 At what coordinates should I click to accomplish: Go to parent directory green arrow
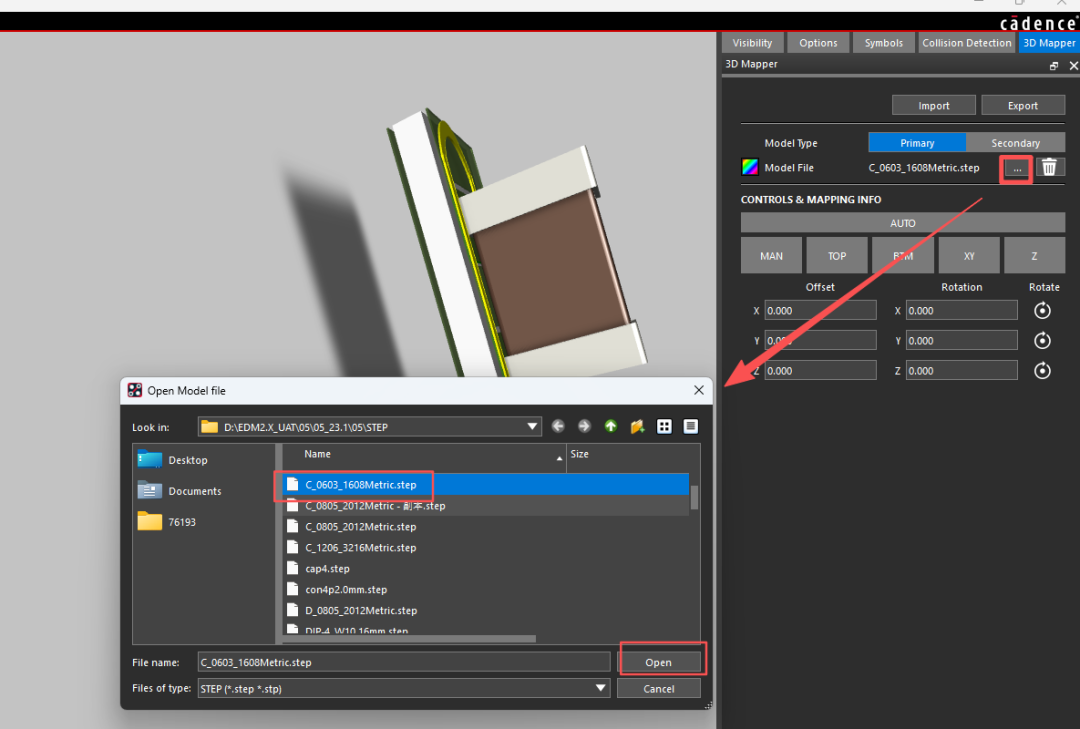click(611, 427)
